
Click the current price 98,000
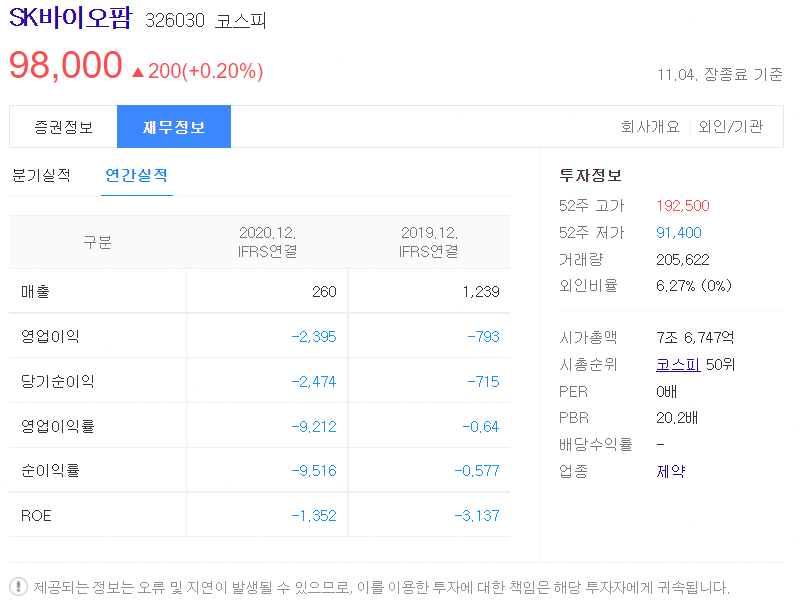point(66,66)
